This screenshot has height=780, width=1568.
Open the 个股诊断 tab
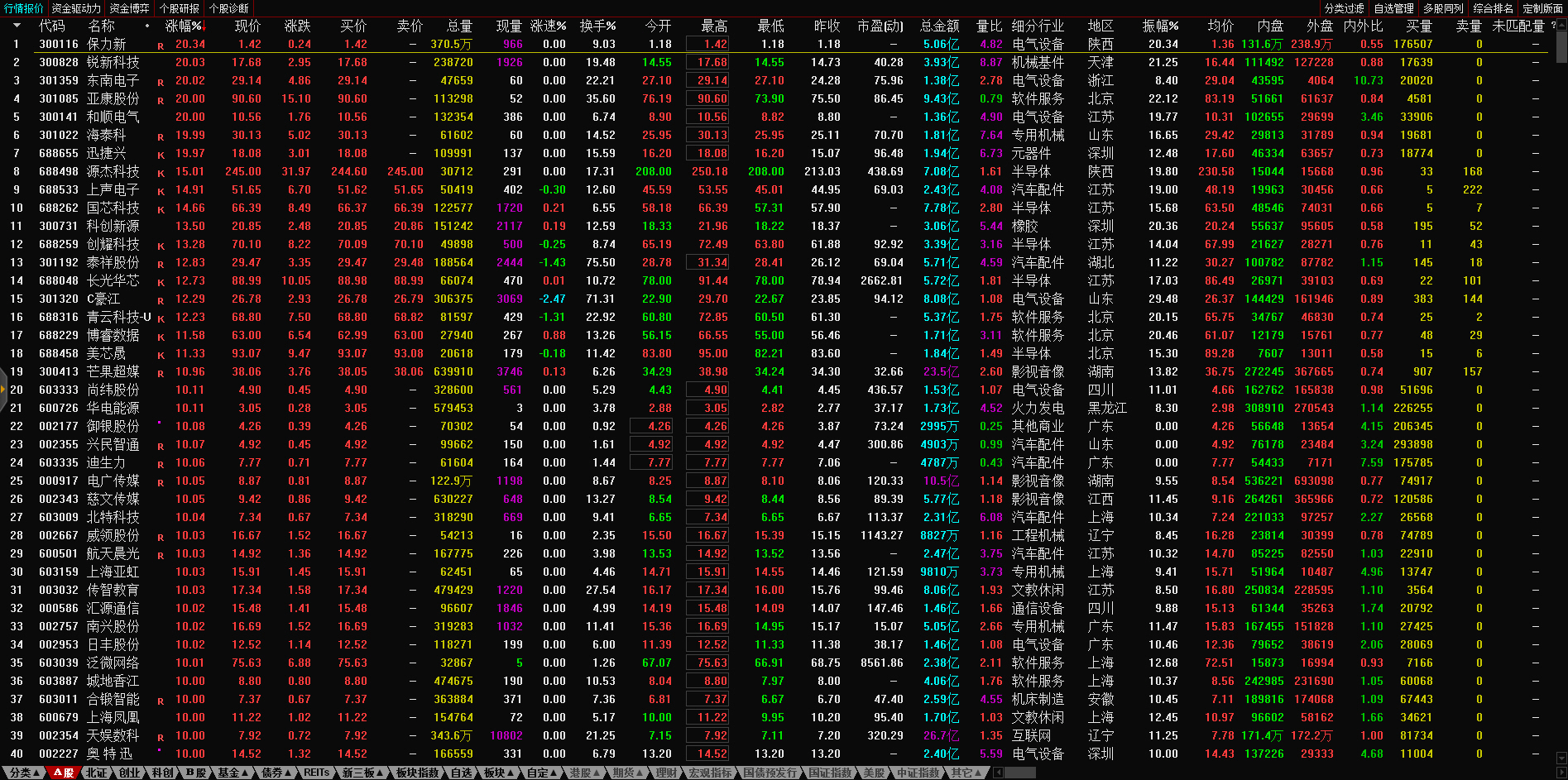pos(228,8)
